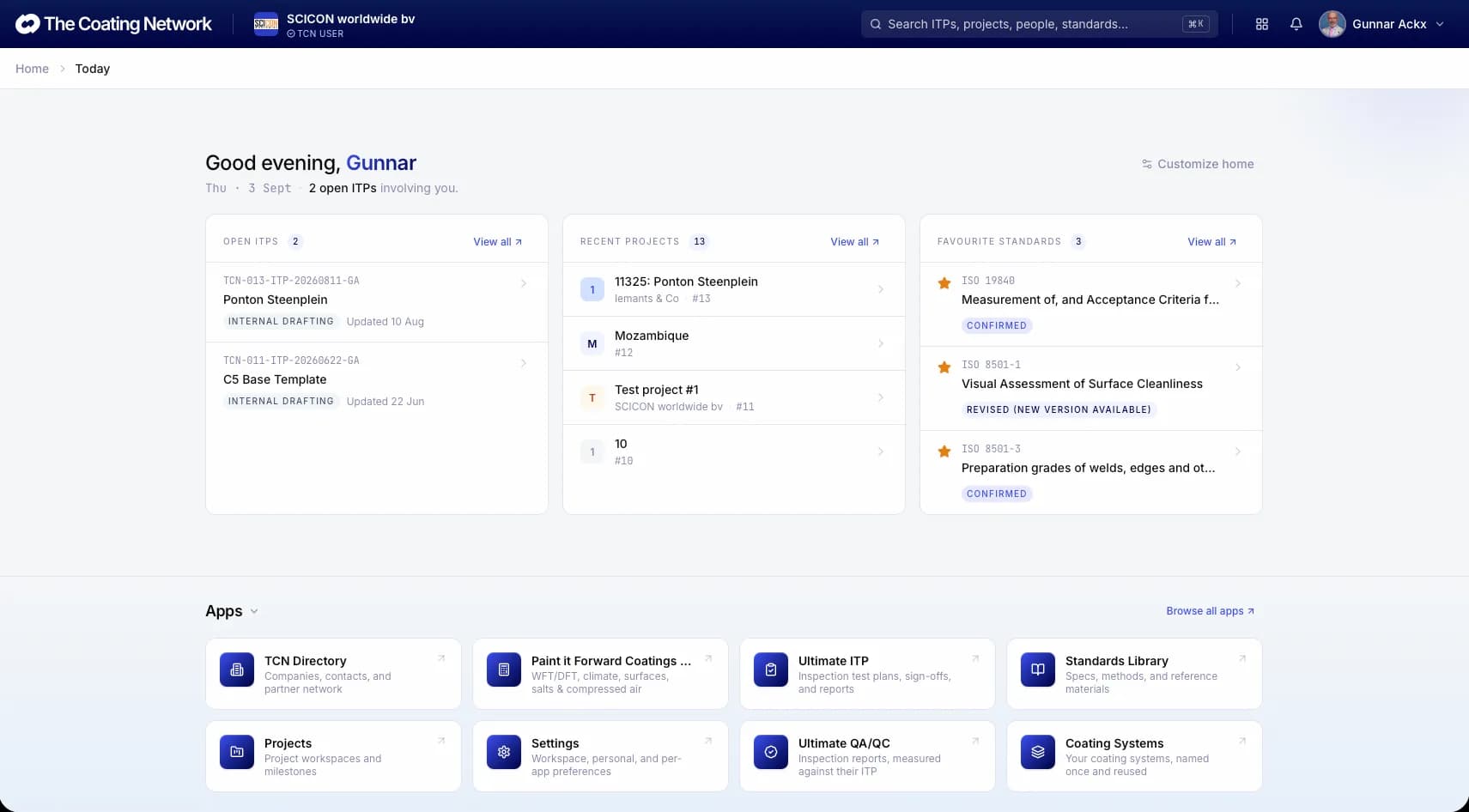The width and height of the screenshot is (1469, 812).
Task: Collapse the Apps section chevron
Action: click(x=254, y=611)
